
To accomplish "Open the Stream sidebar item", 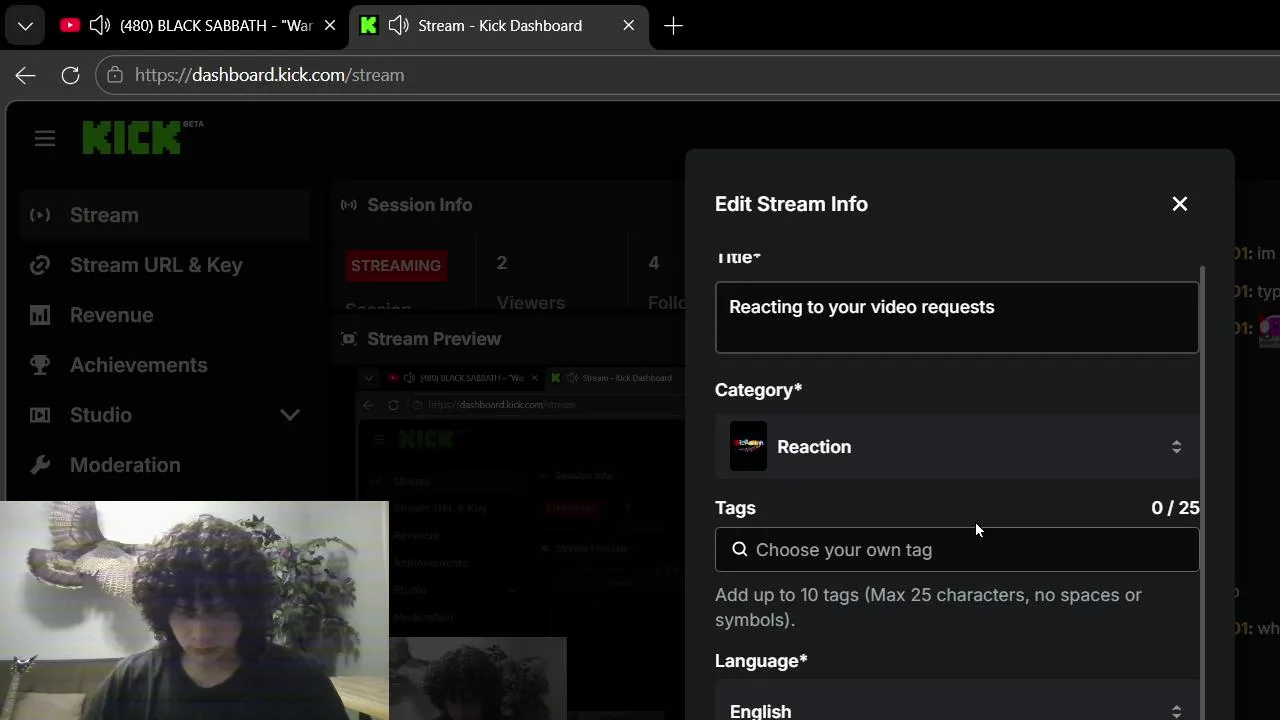I will pyautogui.click(x=165, y=215).
